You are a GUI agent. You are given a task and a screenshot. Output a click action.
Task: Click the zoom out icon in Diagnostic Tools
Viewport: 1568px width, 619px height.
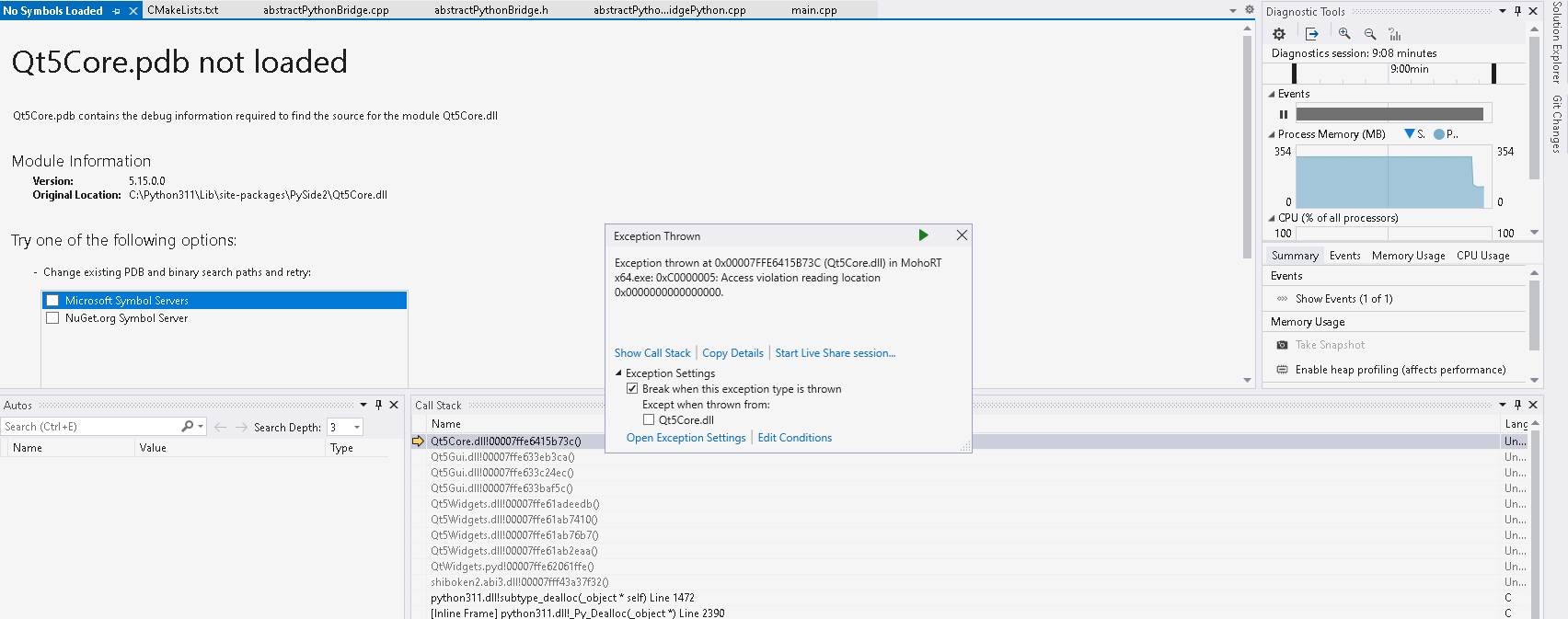pos(1370,34)
